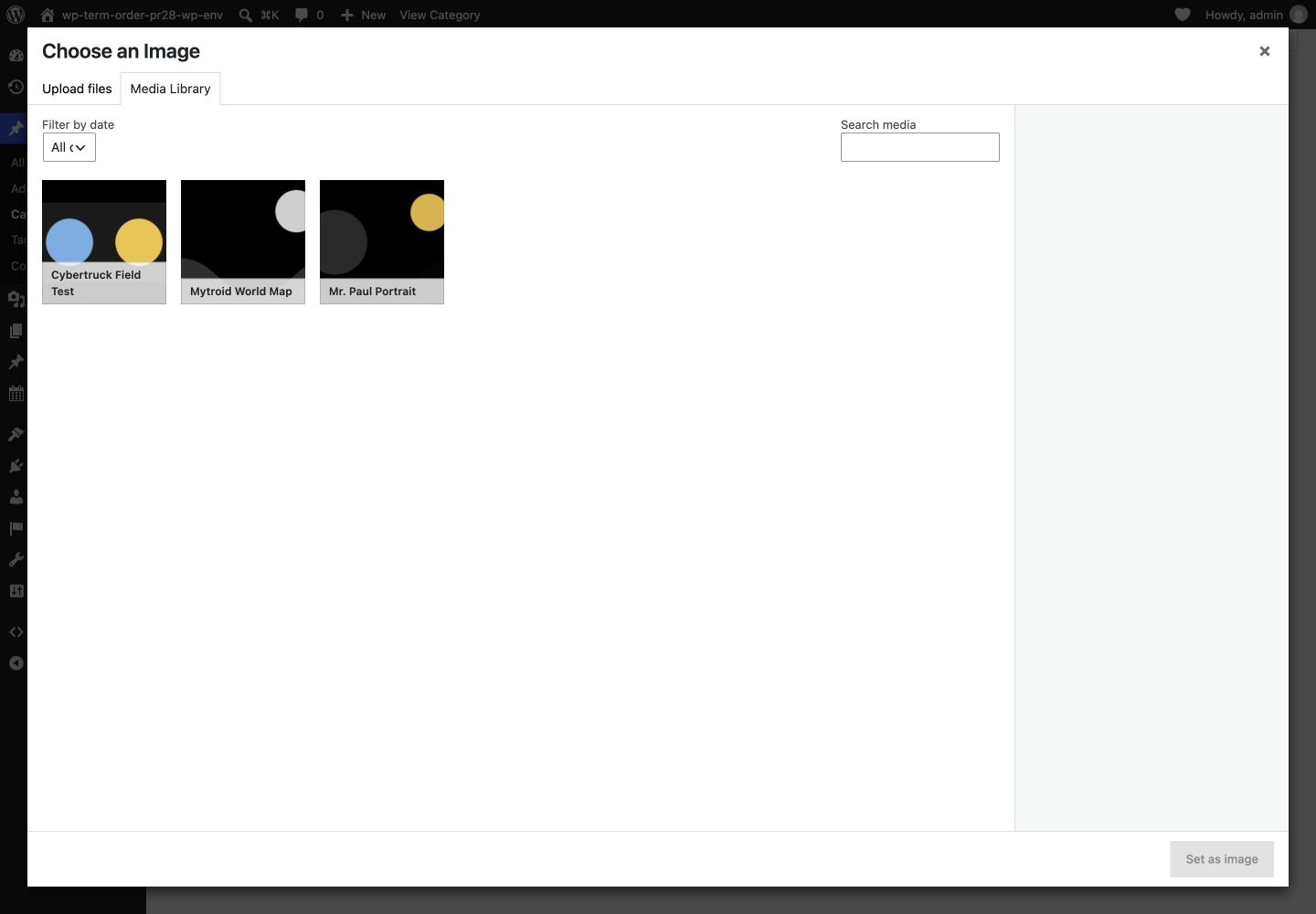Click the calendar icon in the sidebar
Screen dimensions: 1316x914
click(x=16, y=394)
